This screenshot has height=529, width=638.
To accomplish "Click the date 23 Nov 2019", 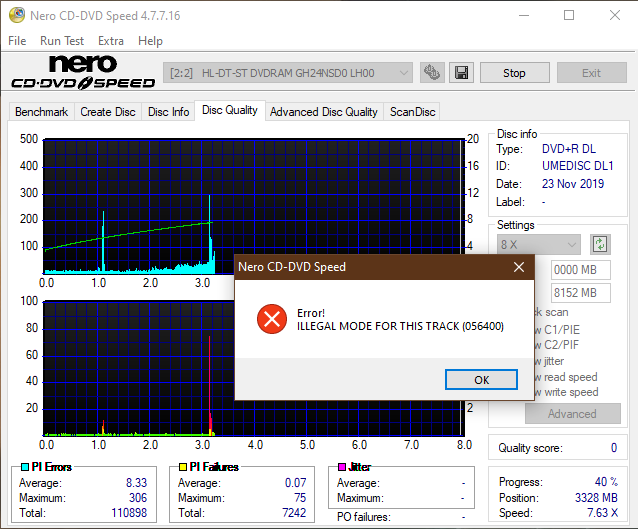I will pos(573,184).
